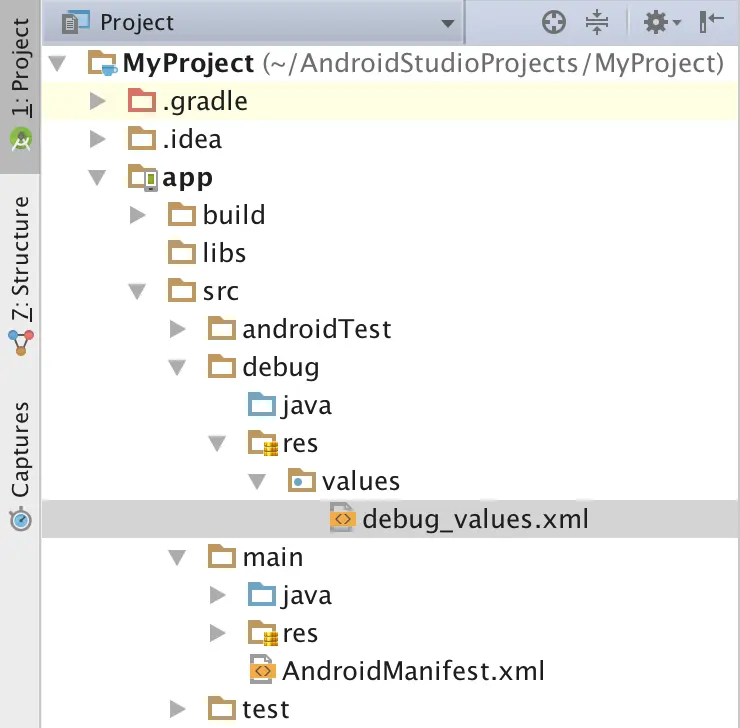Image resolution: width=740 pixels, height=728 pixels.
Task: Click the AndroidManifest.xml file icon
Action: 262,670
